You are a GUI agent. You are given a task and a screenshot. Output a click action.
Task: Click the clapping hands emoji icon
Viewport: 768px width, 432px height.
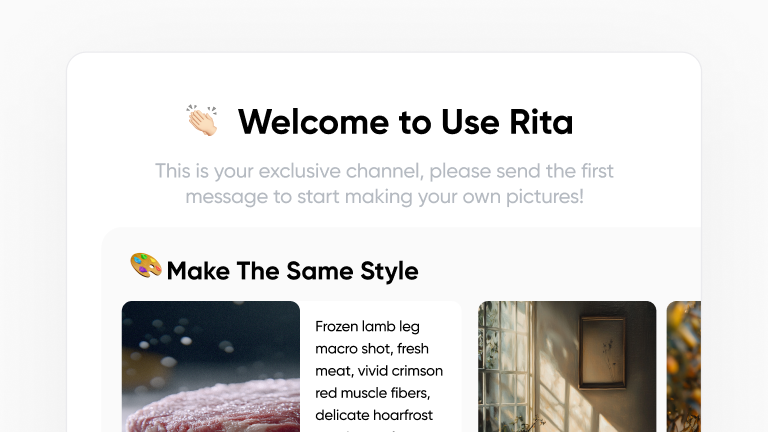202,120
